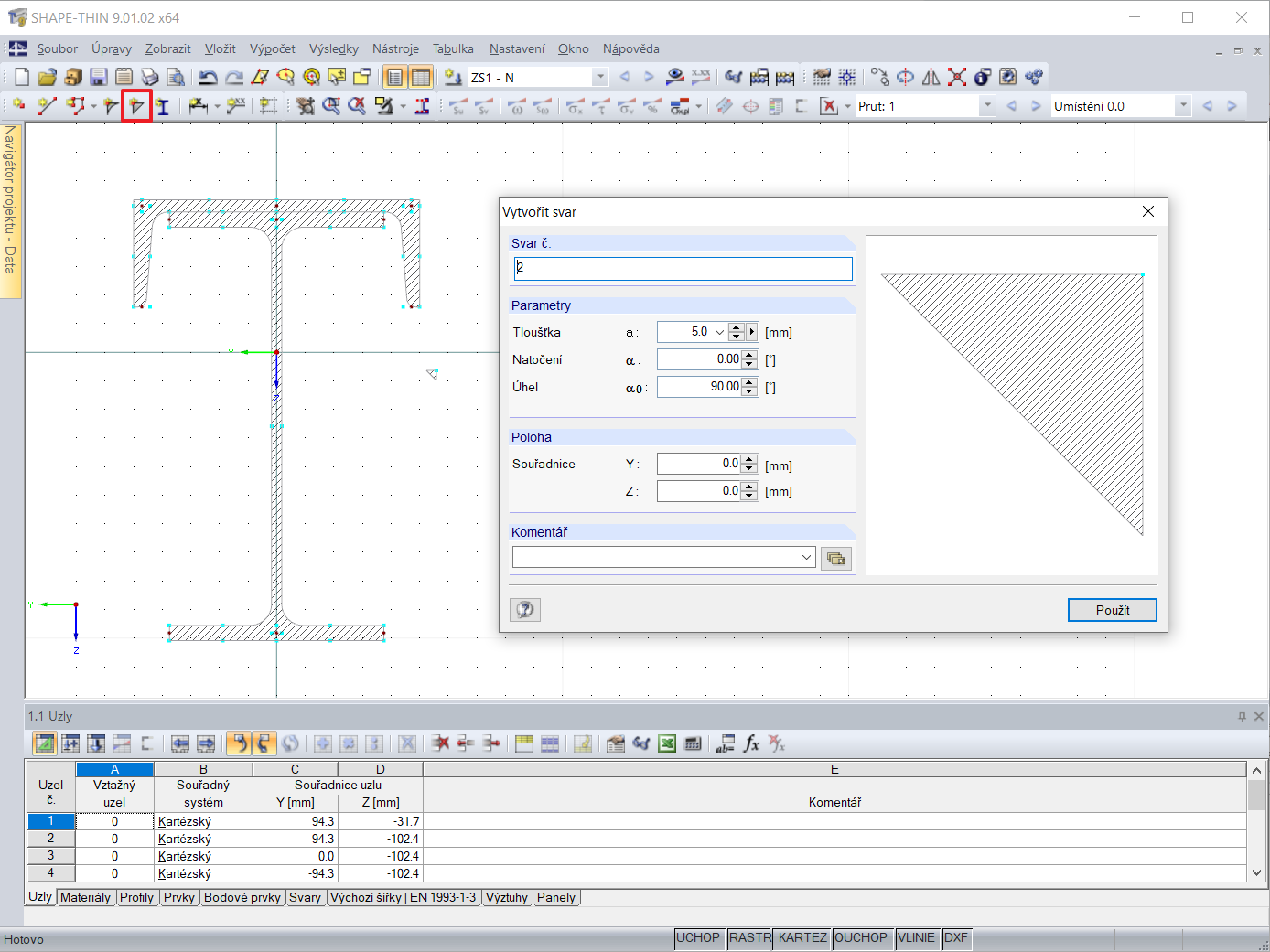
Task: Open the Umístění 0.0 dropdown
Action: [x=1183, y=106]
